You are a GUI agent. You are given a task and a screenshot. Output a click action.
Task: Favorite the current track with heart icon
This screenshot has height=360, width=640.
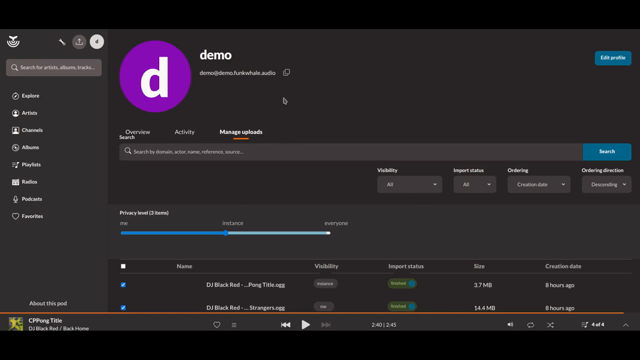[217, 325]
